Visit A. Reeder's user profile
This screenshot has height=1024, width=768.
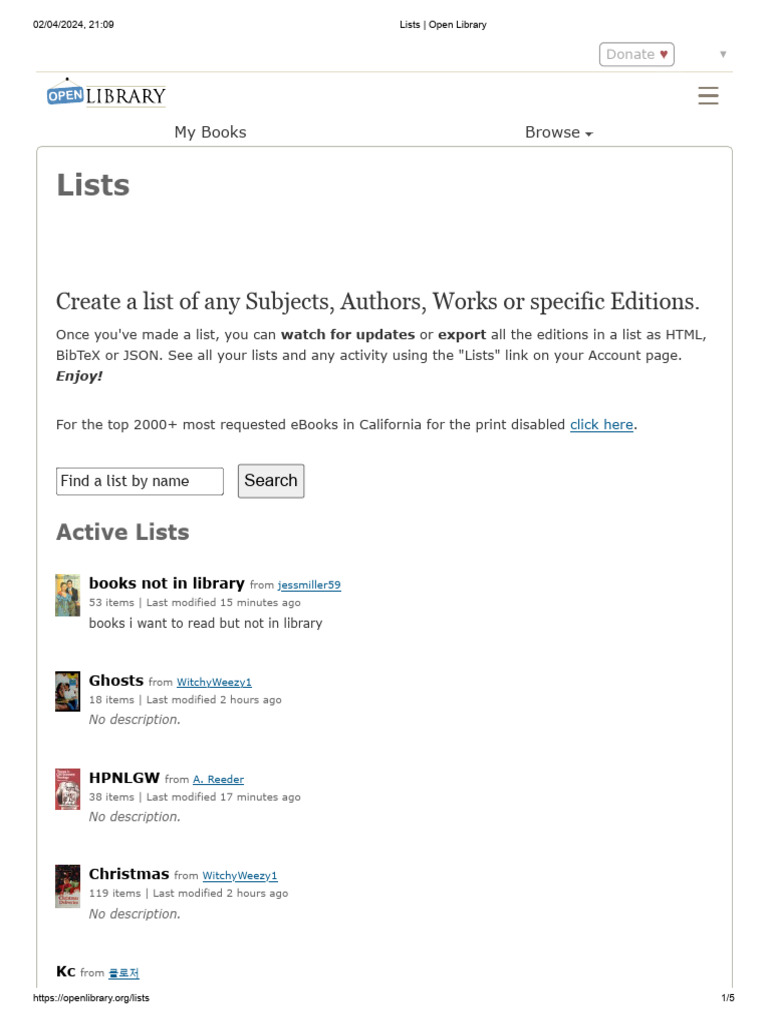click(218, 780)
